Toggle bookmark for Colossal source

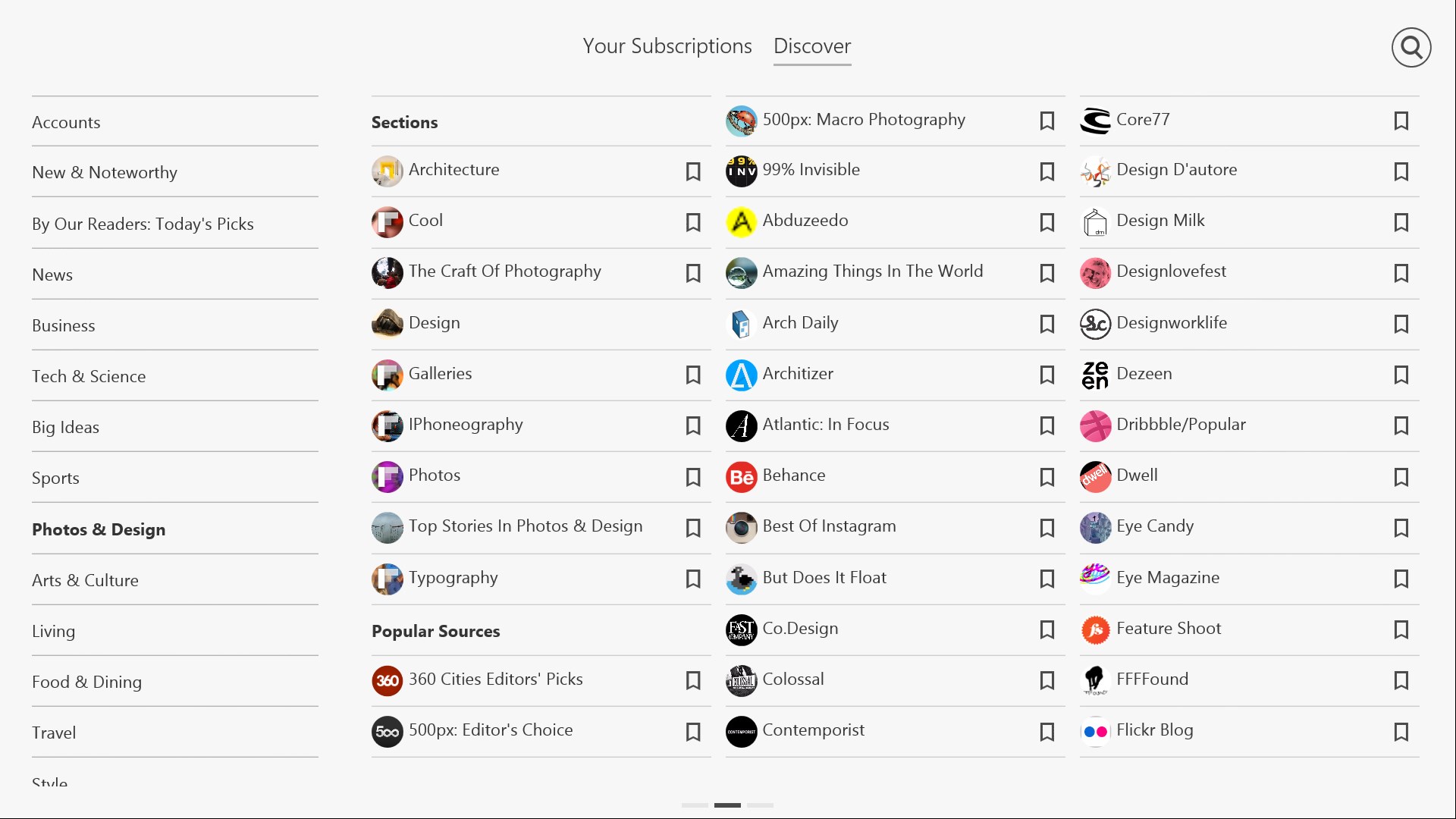coord(1047,681)
